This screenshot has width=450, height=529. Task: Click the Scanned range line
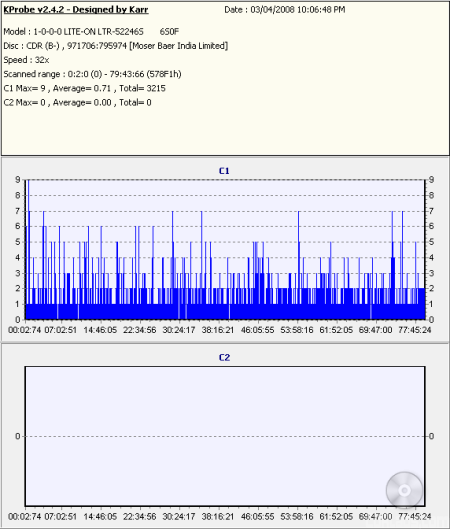pyautogui.click(x=92, y=74)
